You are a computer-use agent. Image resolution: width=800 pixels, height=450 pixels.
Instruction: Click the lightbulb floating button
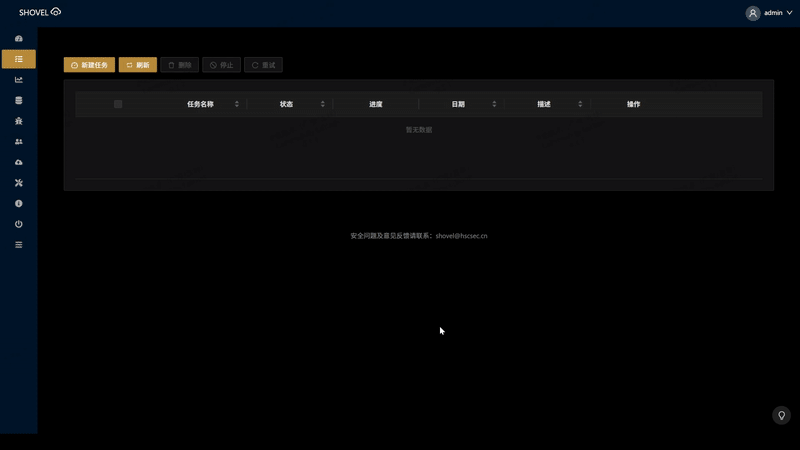(781, 415)
